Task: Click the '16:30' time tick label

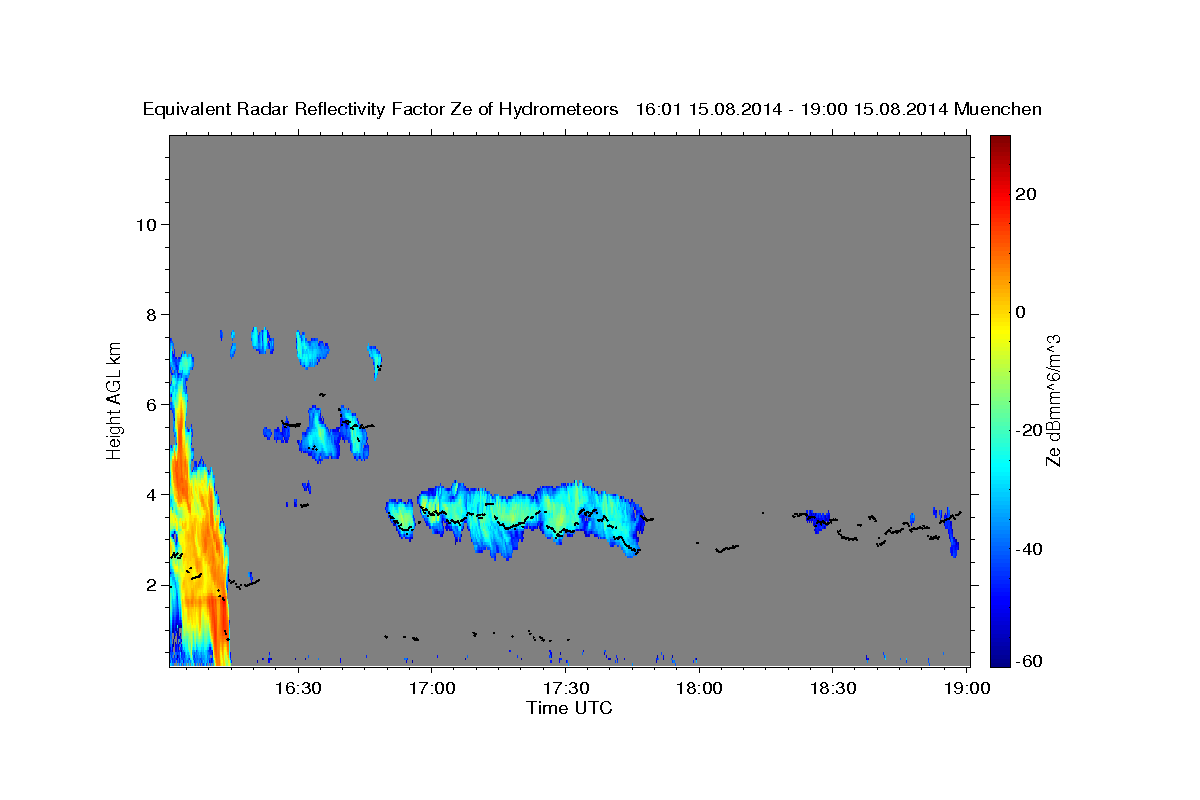Action: [297, 688]
